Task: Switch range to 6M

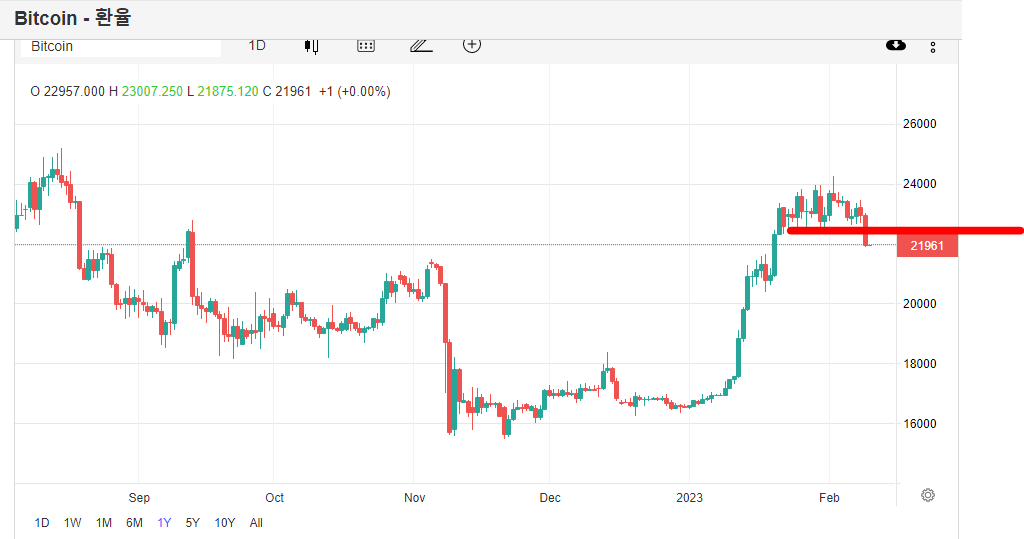Action: click(x=135, y=523)
